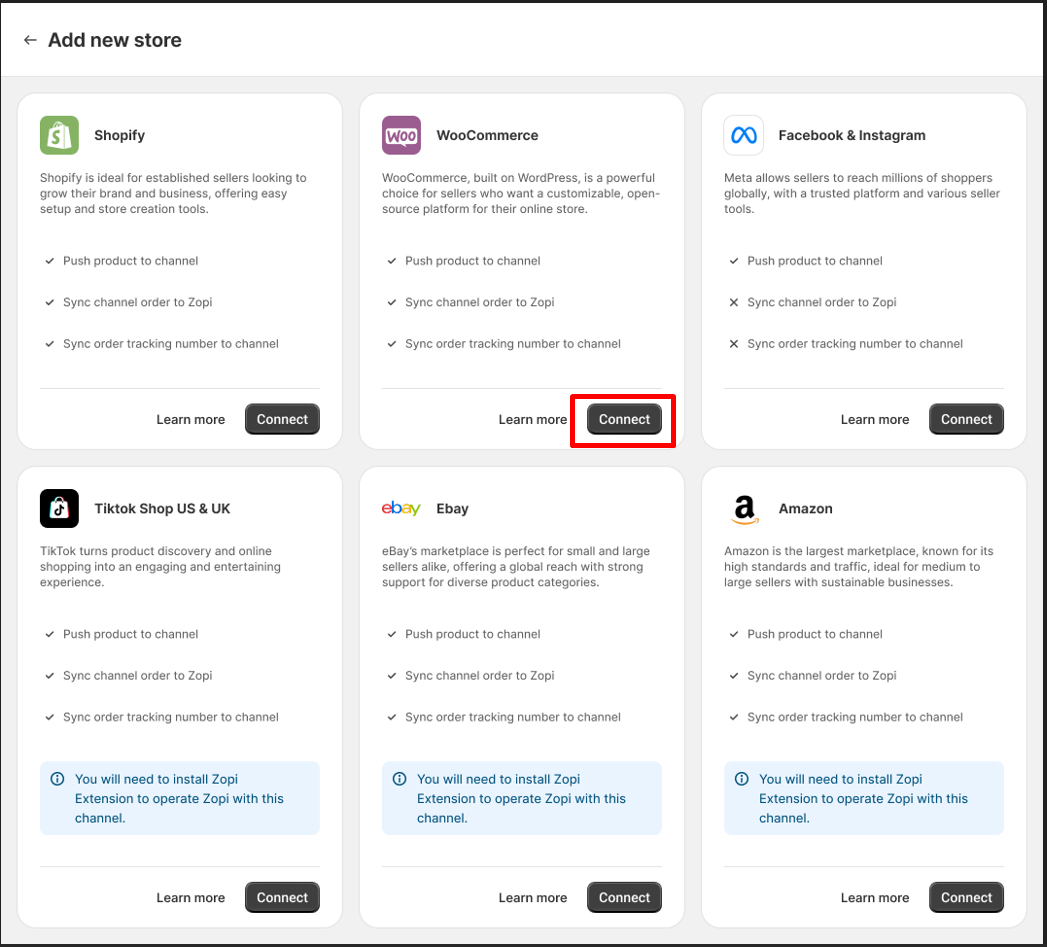Connect the Shopify store
This screenshot has height=947, width=1047.
coord(282,419)
